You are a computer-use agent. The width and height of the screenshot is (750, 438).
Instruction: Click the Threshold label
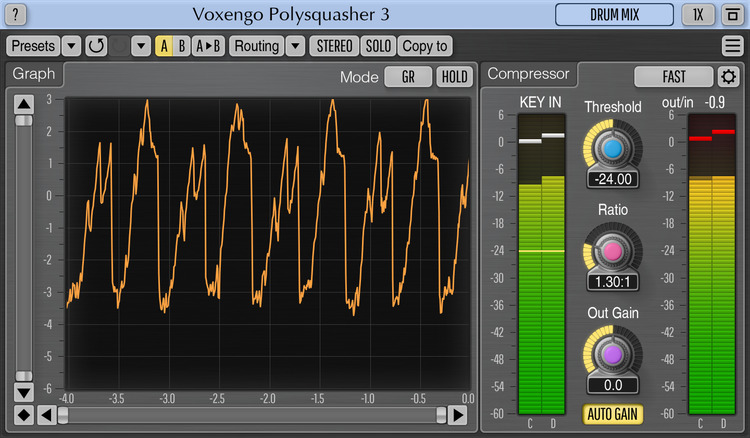click(x=613, y=107)
